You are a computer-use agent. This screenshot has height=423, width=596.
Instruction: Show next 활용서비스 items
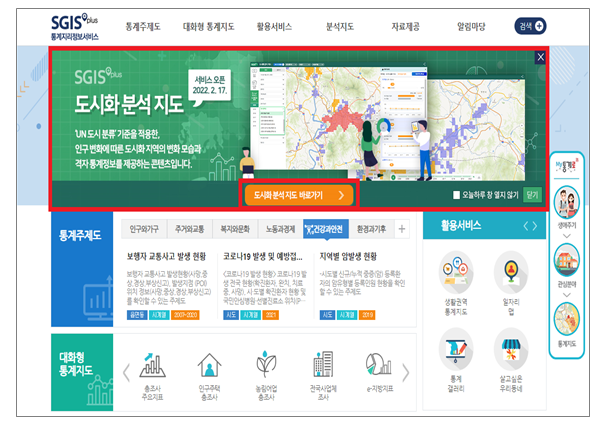point(535,226)
